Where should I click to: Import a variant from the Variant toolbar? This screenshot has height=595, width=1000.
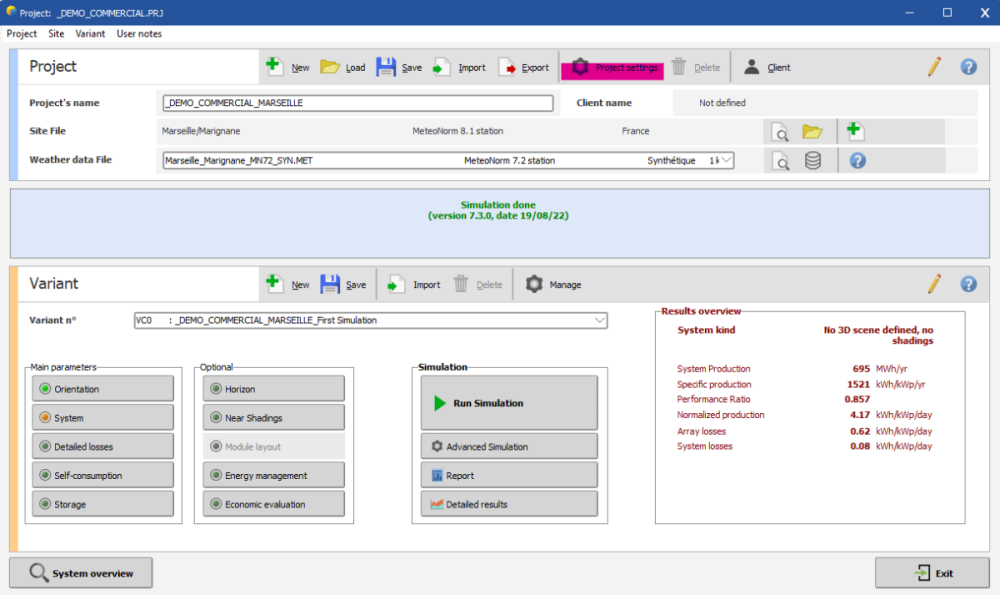pyautogui.click(x=397, y=285)
